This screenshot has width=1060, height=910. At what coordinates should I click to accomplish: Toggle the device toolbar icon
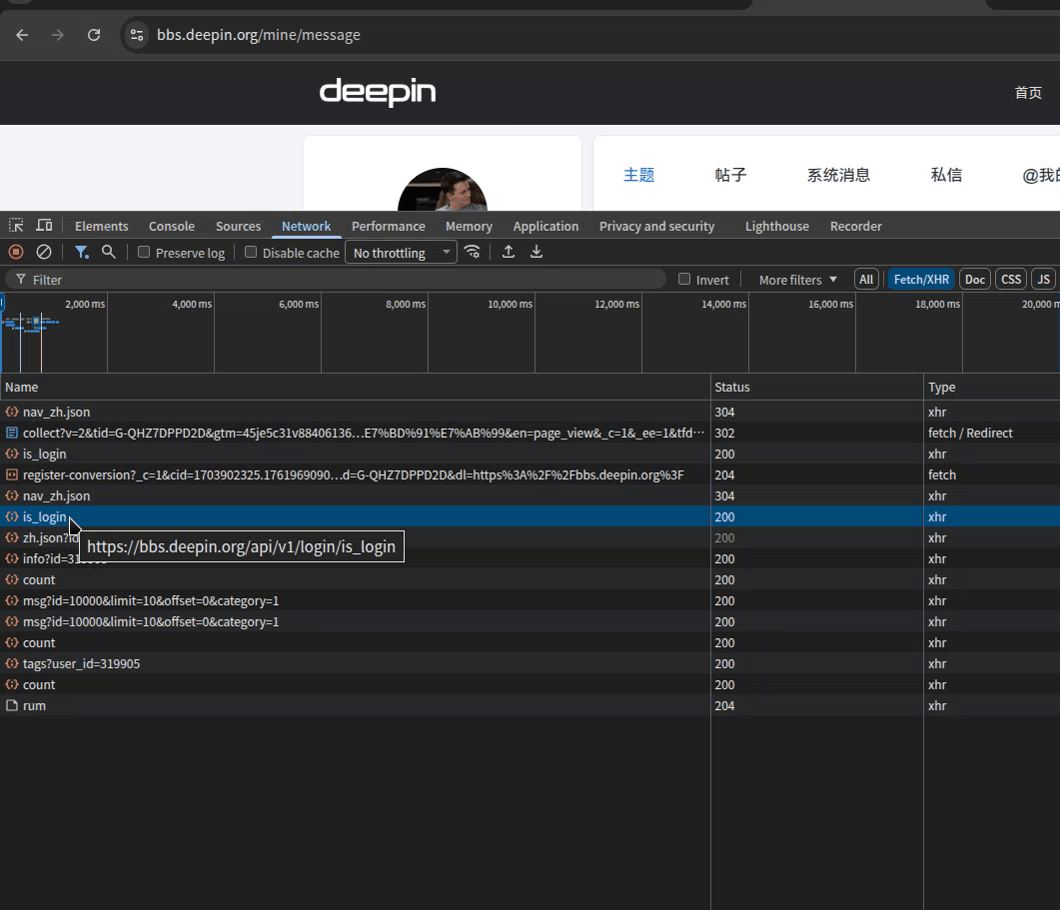click(44, 226)
